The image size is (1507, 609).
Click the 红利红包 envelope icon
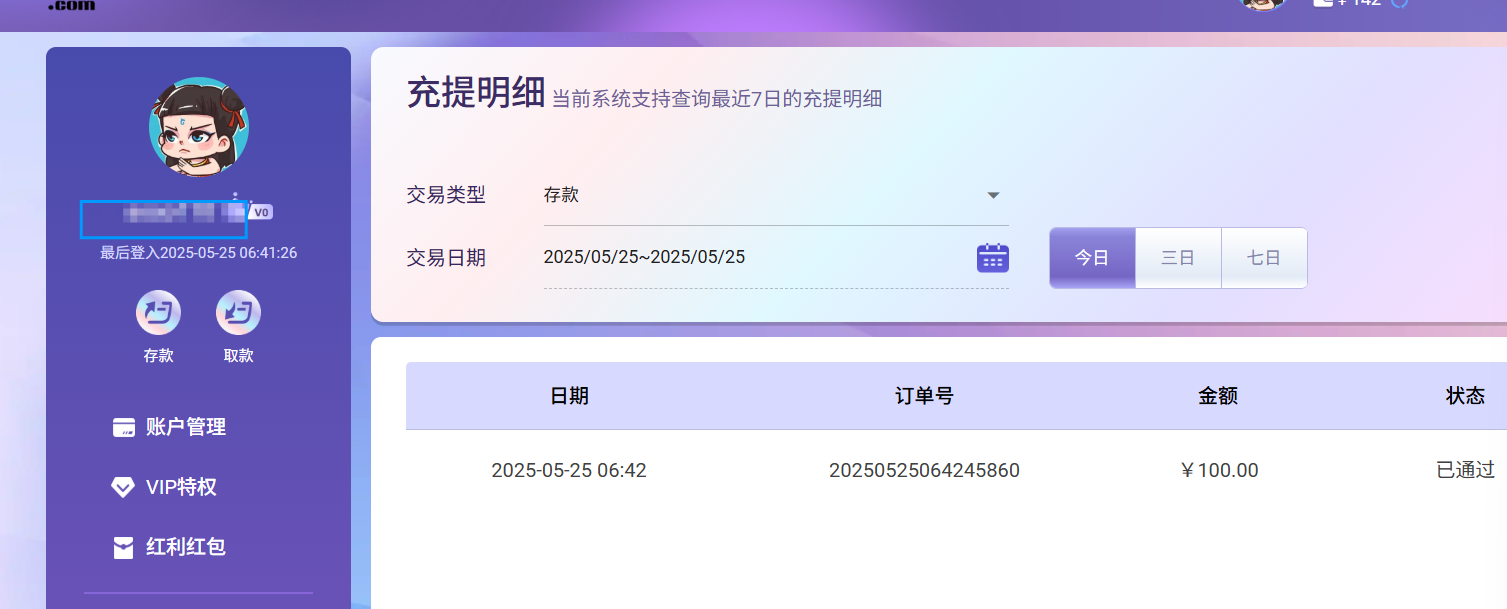(124, 548)
